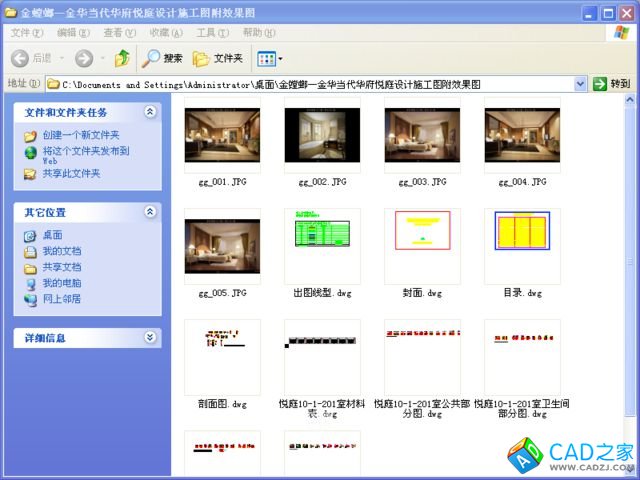640x480 pixels.
Task: Click 共享此文件夹 link
Action: click(x=70, y=174)
